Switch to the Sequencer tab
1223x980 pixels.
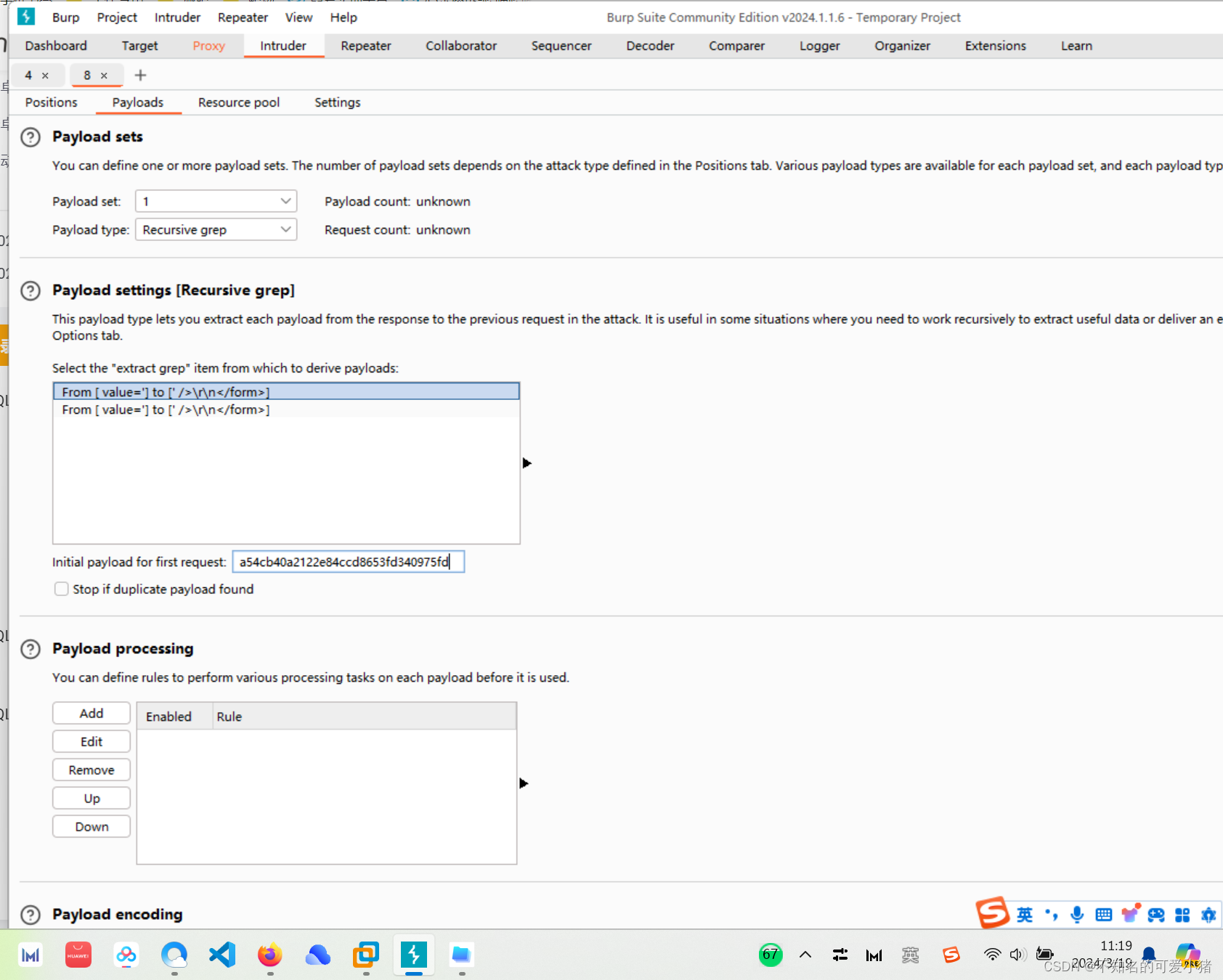click(561, 46)
